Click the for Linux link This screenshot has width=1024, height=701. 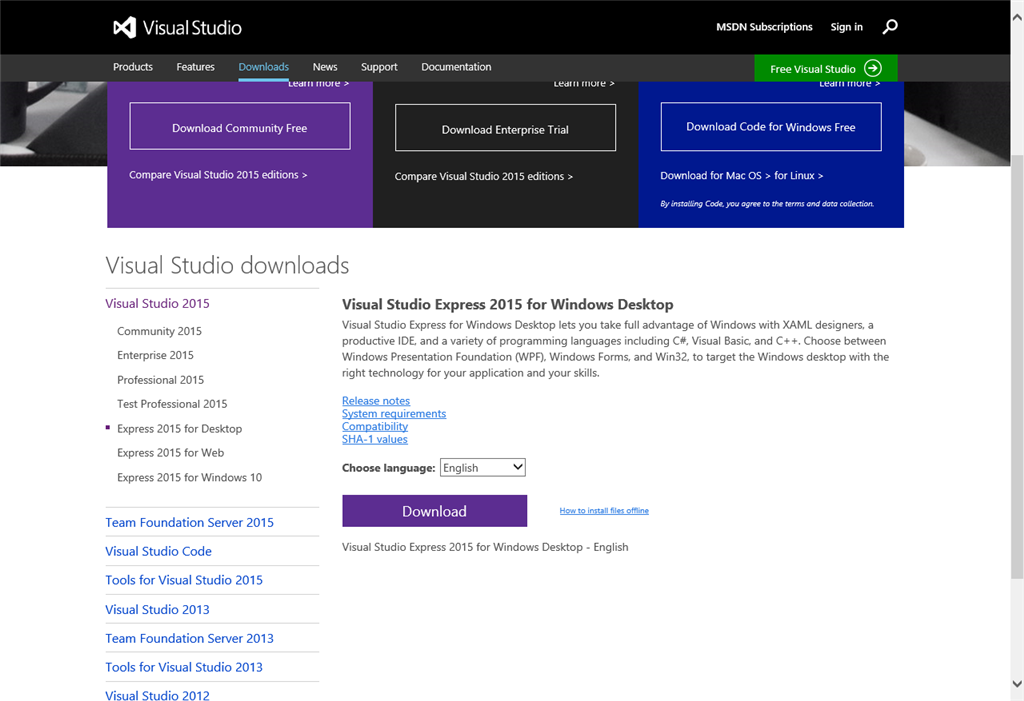tap(798, 176)
